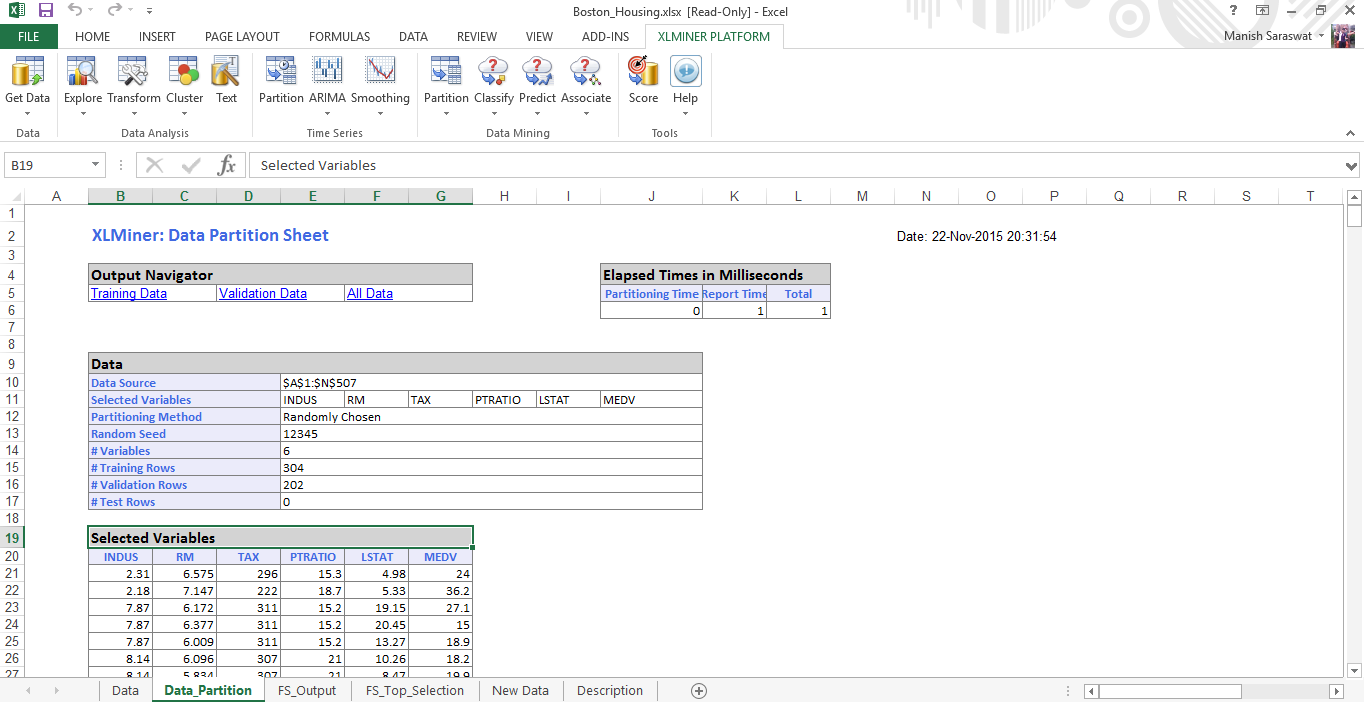This screenshot has width=1364, height=702.
Task: Add a new sheet with plus button
Action: (x=699, y=691)
